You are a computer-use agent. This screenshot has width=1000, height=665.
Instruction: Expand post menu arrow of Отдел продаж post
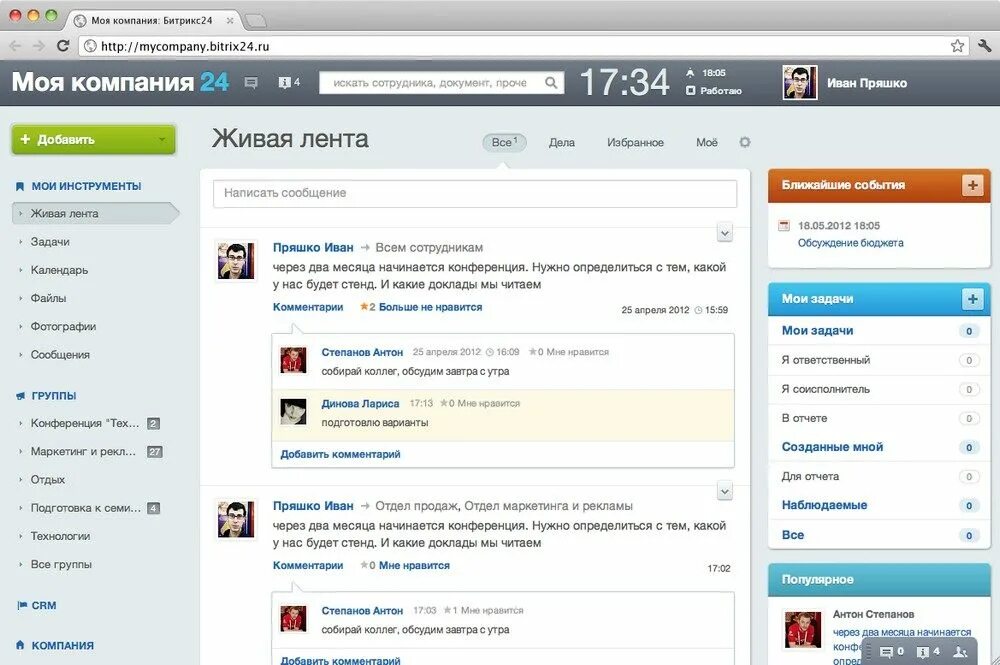(x=724, y=492)
